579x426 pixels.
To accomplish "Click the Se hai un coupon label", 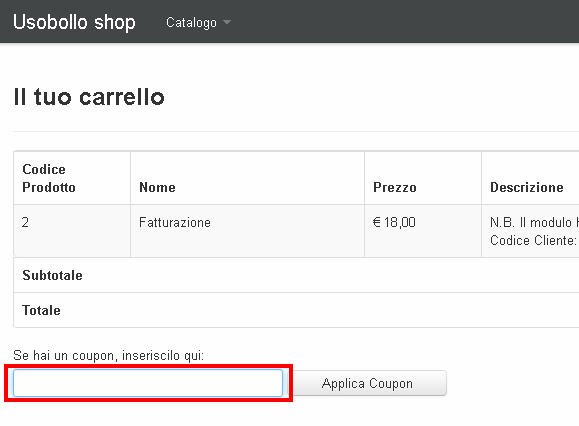I will pyautogui.click(x=108, y=355).
